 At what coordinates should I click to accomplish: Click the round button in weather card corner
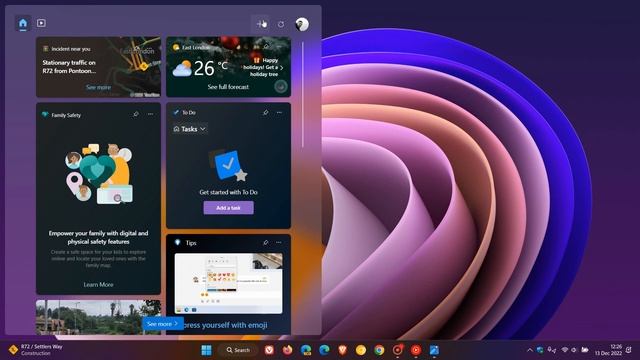[x=280, y=87]
